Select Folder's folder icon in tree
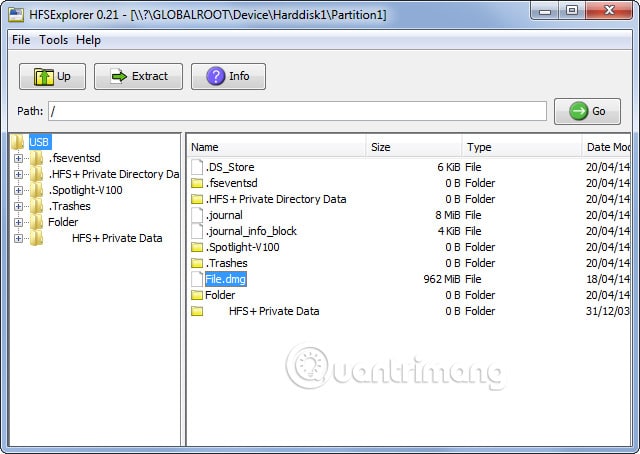 pyautogui.click(x=37, y=222)
